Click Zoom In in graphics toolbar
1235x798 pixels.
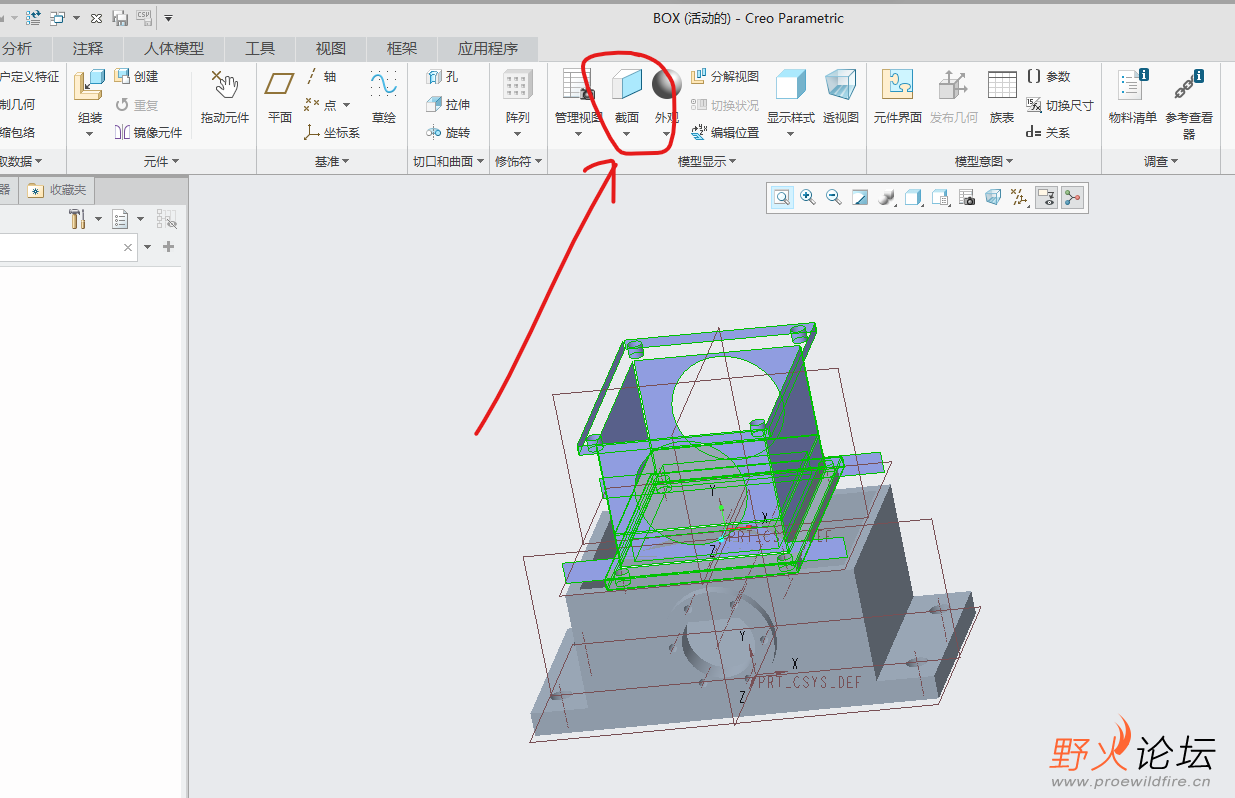(808, 198)
